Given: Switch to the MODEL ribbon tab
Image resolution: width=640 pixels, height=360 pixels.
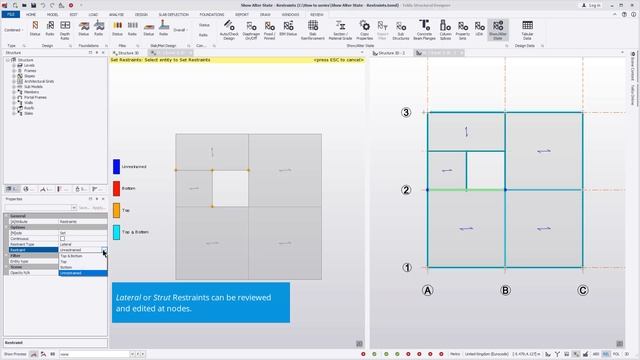Looking at the screenshot, I should click(x=52, y=14).
